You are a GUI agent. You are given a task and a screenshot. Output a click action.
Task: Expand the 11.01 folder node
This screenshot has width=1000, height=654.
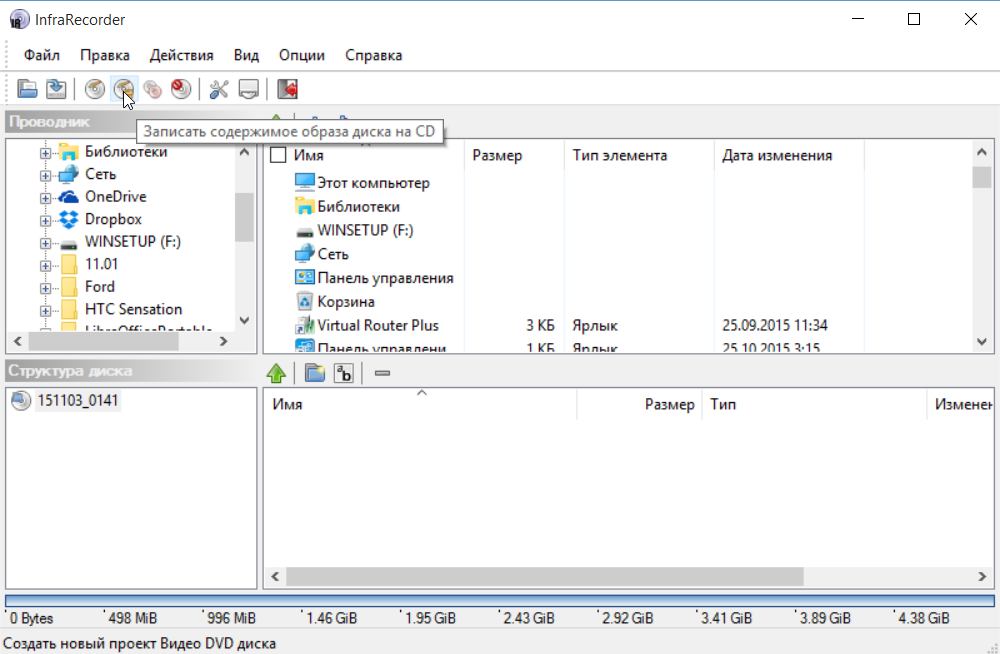[x=45, y=265]
